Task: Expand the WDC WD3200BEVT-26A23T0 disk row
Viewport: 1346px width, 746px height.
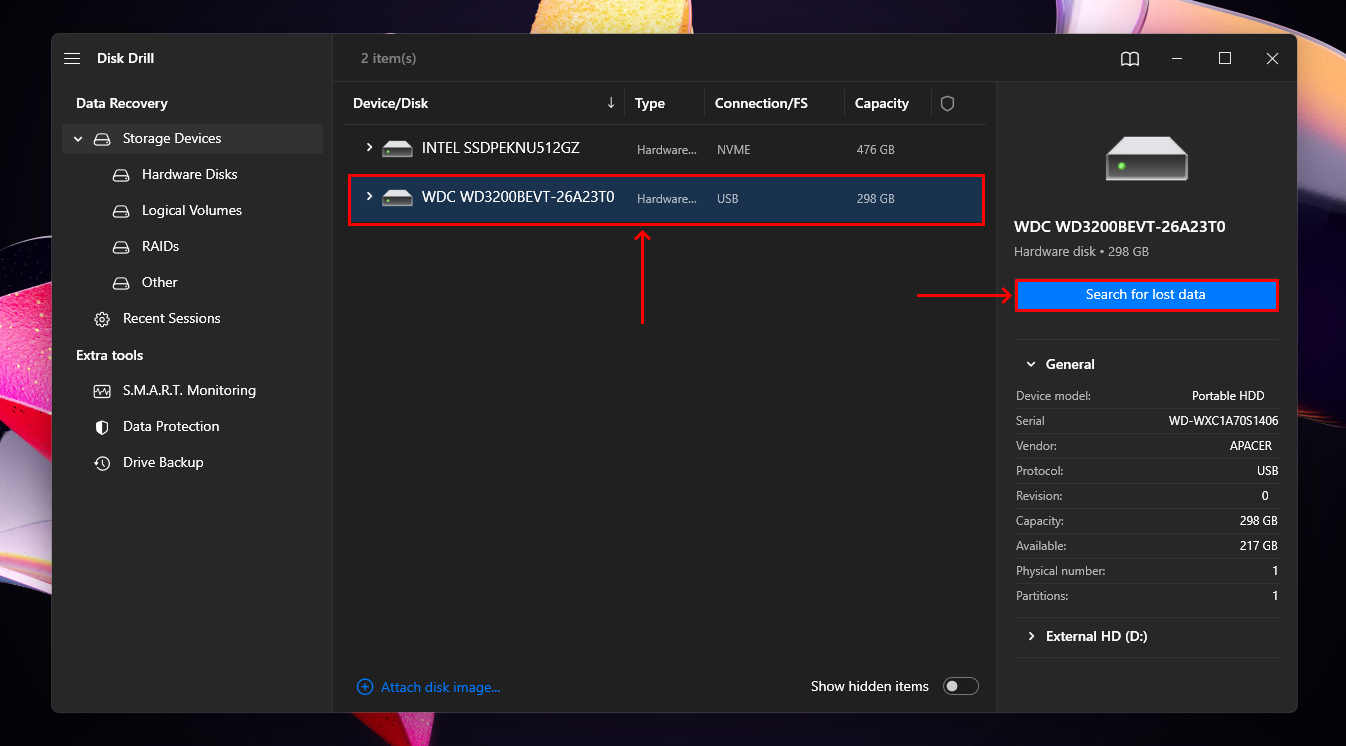Action: click(x=369, y=196)
